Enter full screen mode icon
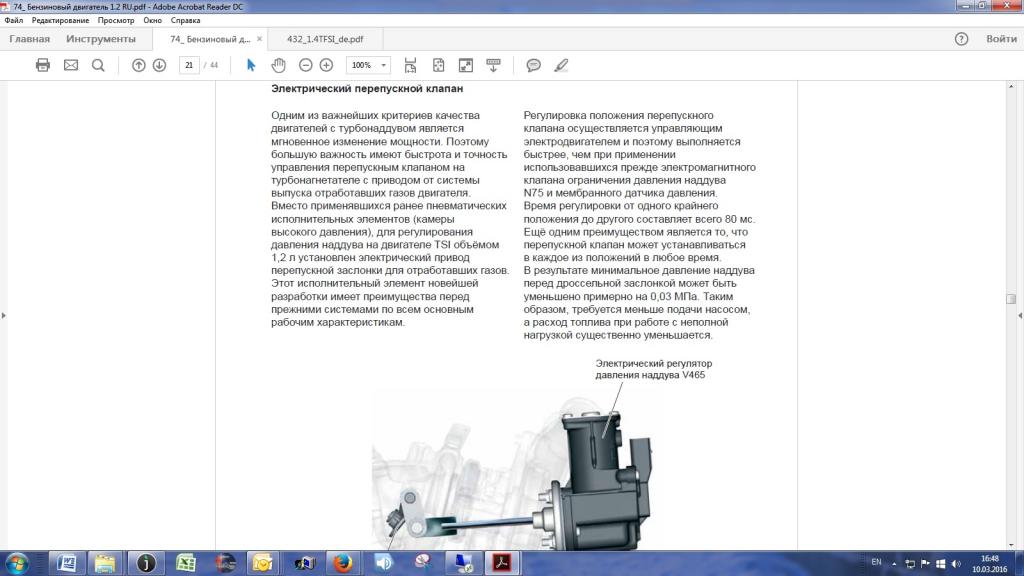 coord(466,65)
